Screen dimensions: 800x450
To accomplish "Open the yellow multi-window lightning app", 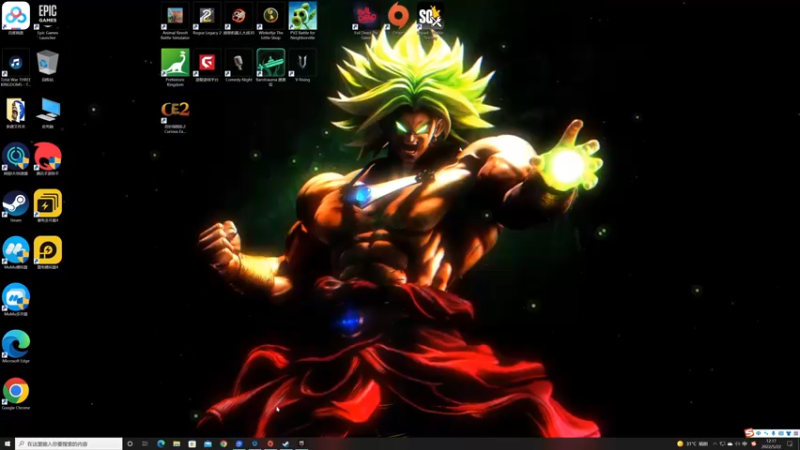I will point(47,206).
